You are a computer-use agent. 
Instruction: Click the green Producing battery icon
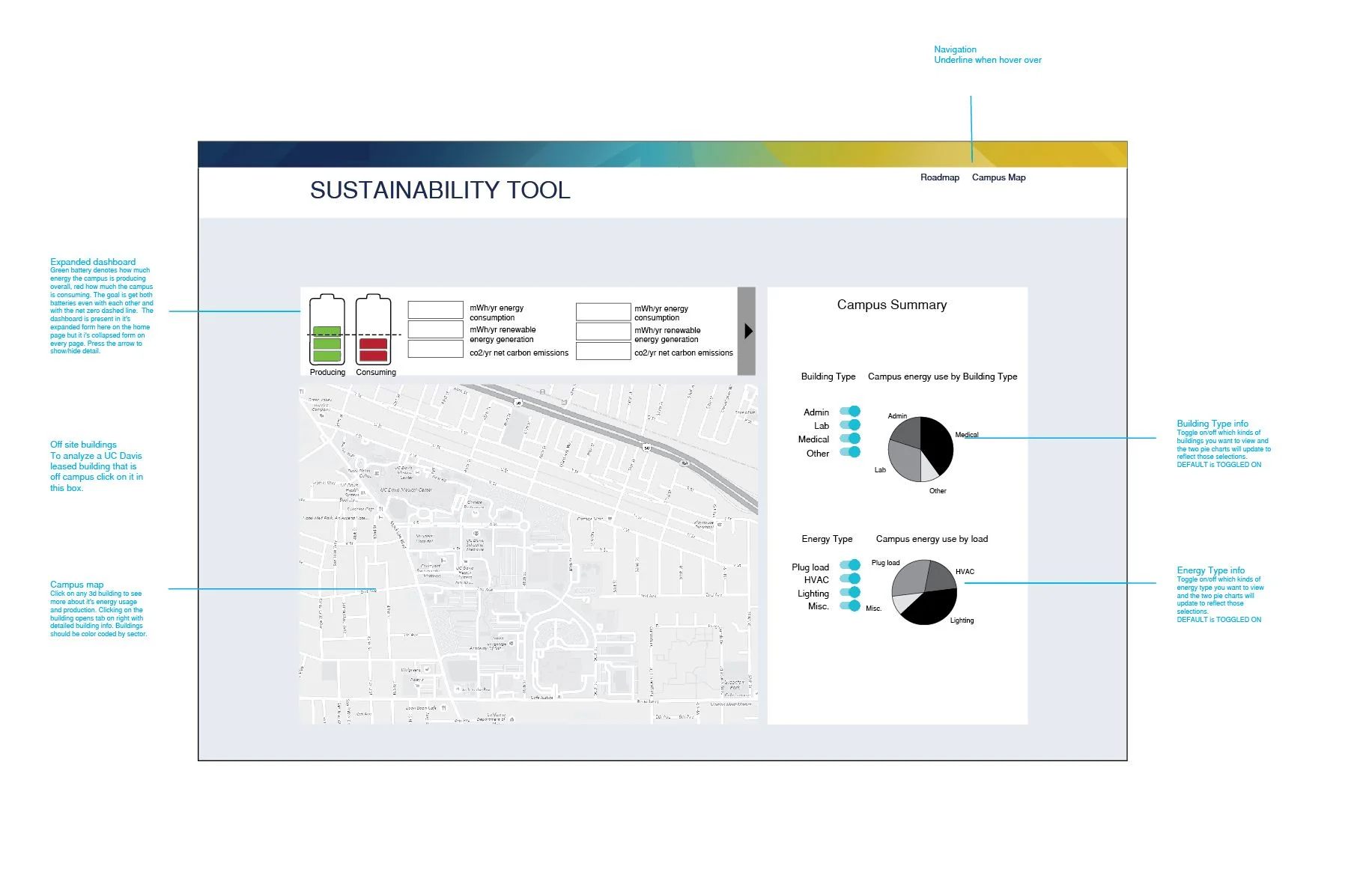click(327, 329)
